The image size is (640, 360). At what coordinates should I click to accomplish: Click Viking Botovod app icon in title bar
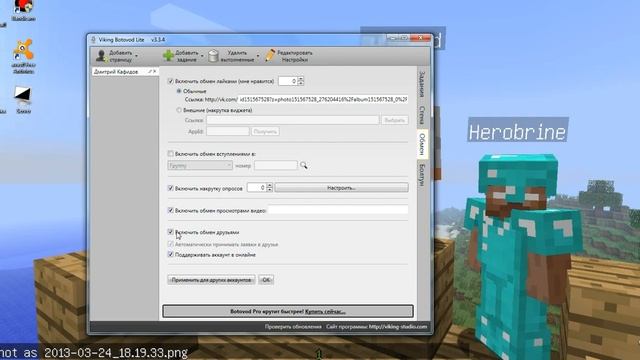93,40
